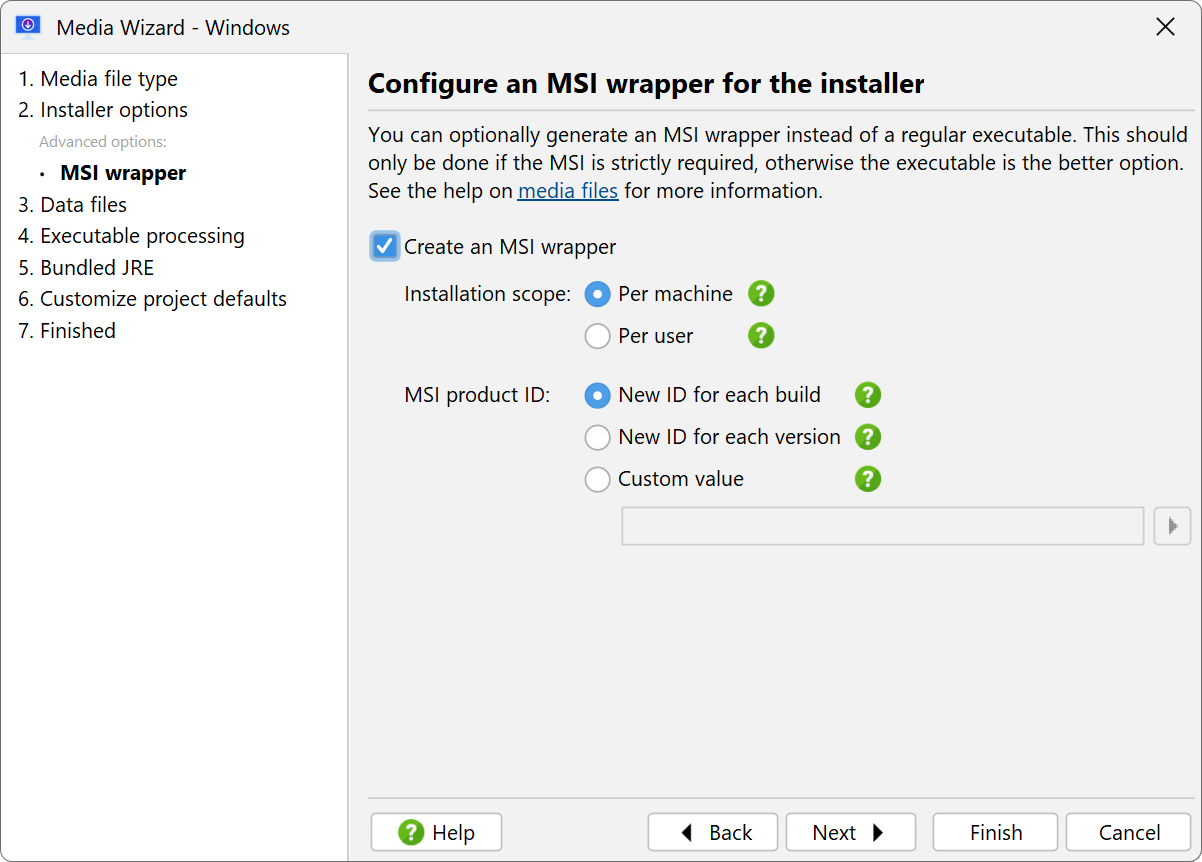Go to Data files step
The height and width of the screenshot is (862, 1202).
(73, 205)
